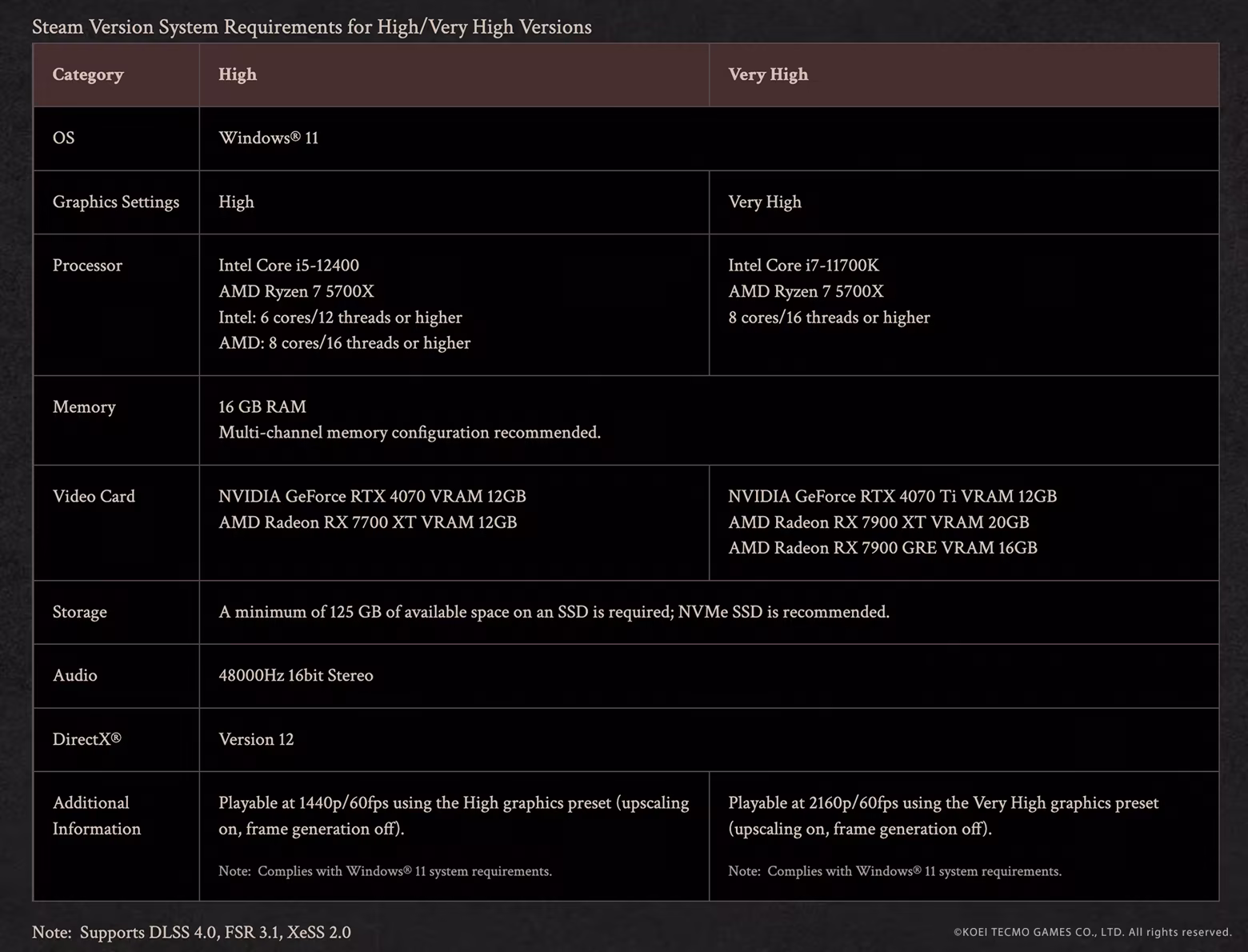Click the "48000Hz 16bit Stereo" audio value
Image resolution: width=1248 pixels, height=952 pixels.
tap(295, 675)
